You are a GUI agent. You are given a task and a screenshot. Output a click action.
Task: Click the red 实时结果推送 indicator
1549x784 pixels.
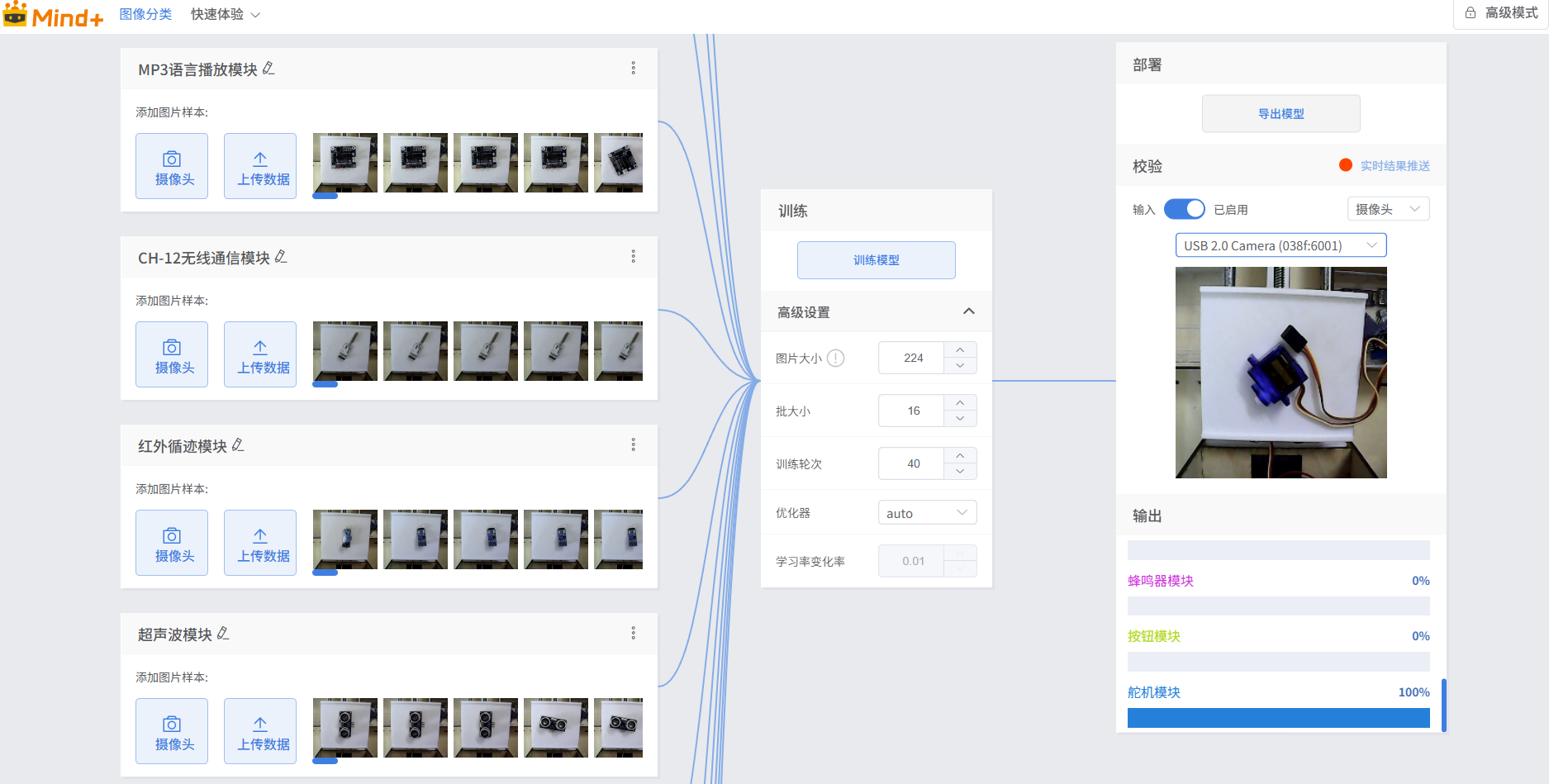click(x=1346, y=165)
